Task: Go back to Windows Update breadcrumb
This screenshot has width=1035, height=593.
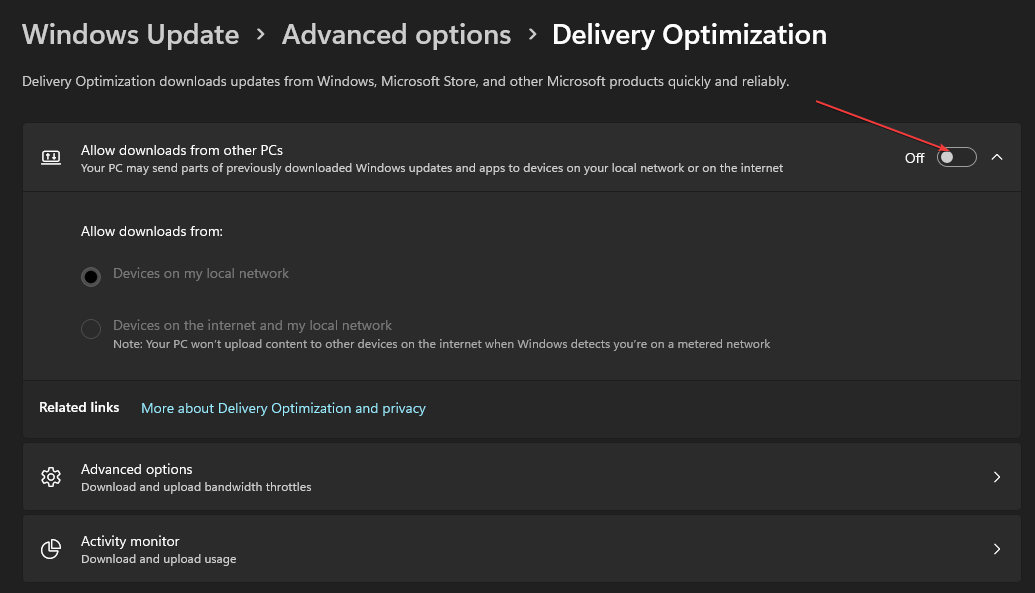Action: point(130,35)
